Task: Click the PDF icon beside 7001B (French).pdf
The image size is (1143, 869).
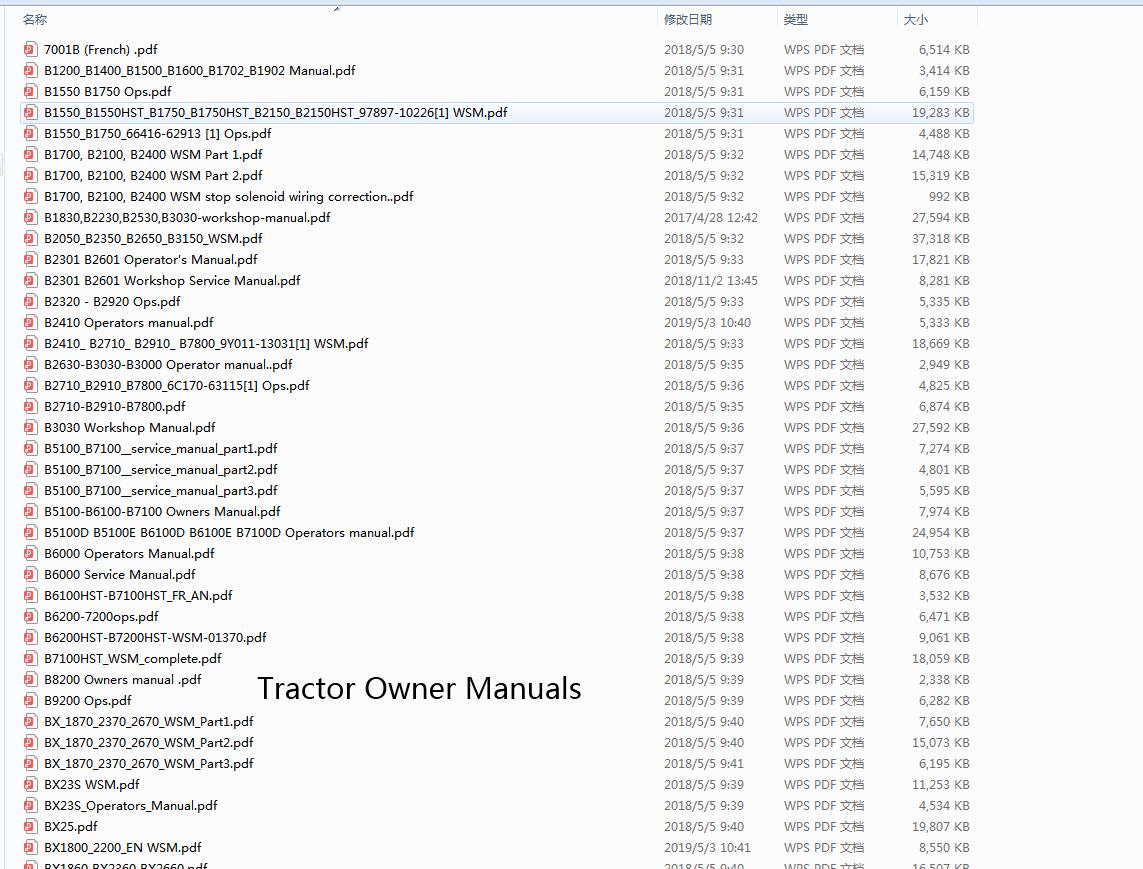Action: tap(29, 49)
